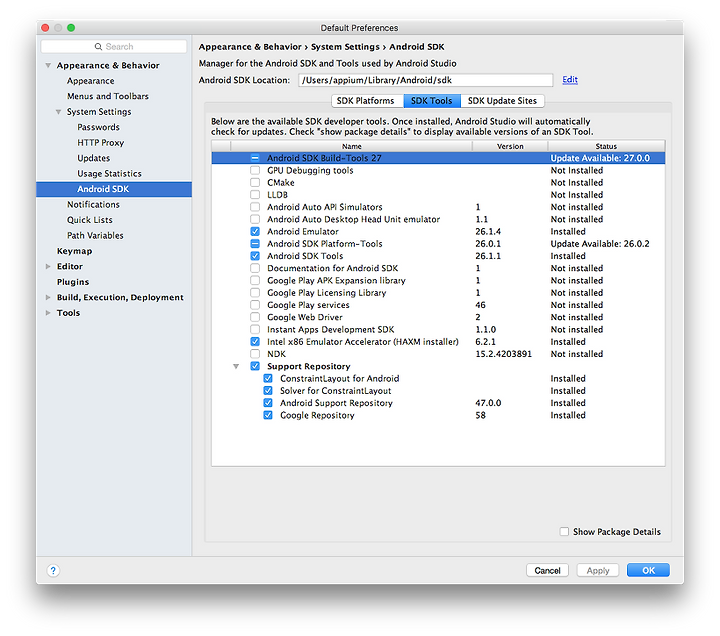This screenshot has height=636, width=720.
Task: Open Path Variables settings
Action: [x=95, y=236]
